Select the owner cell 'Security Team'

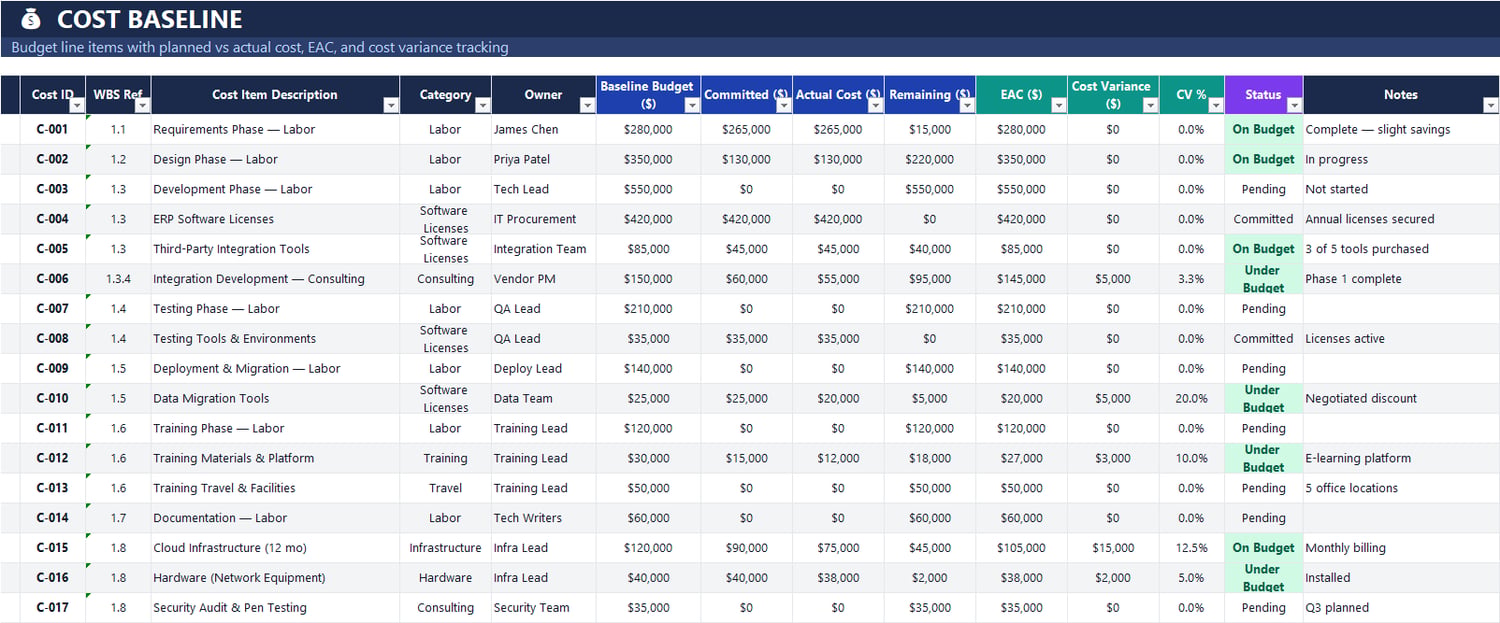coord(544,608)
